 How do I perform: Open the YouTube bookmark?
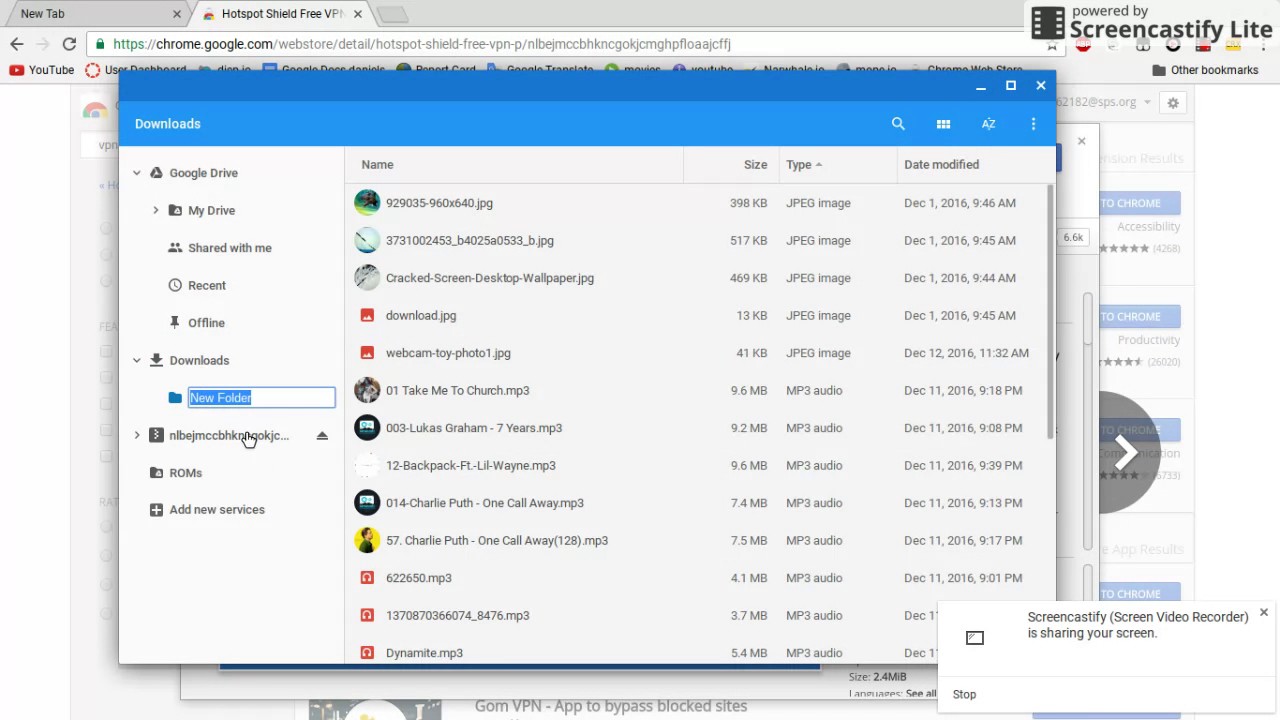(x=42, y=70)
